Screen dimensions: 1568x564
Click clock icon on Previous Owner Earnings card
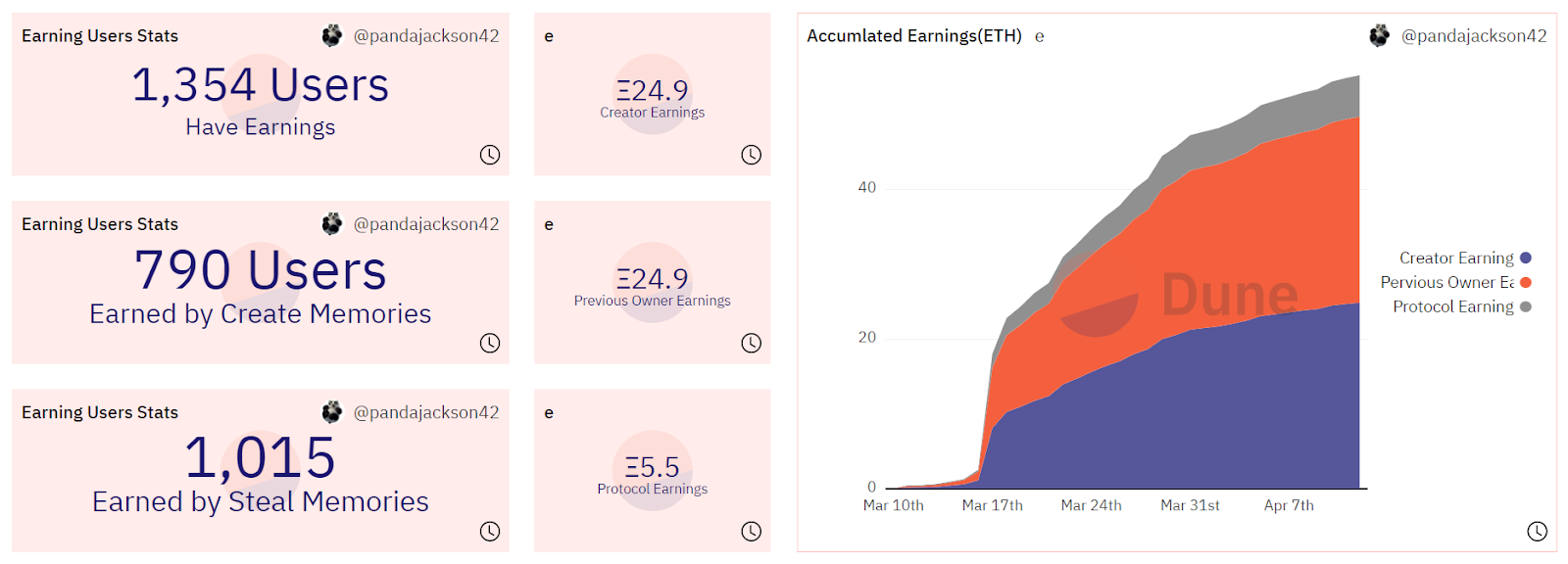coord(751,343)
